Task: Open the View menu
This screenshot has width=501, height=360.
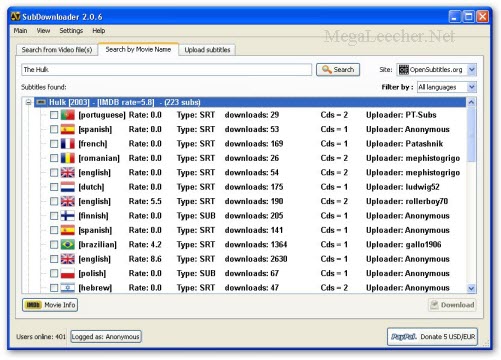Action: coord(43,31)
